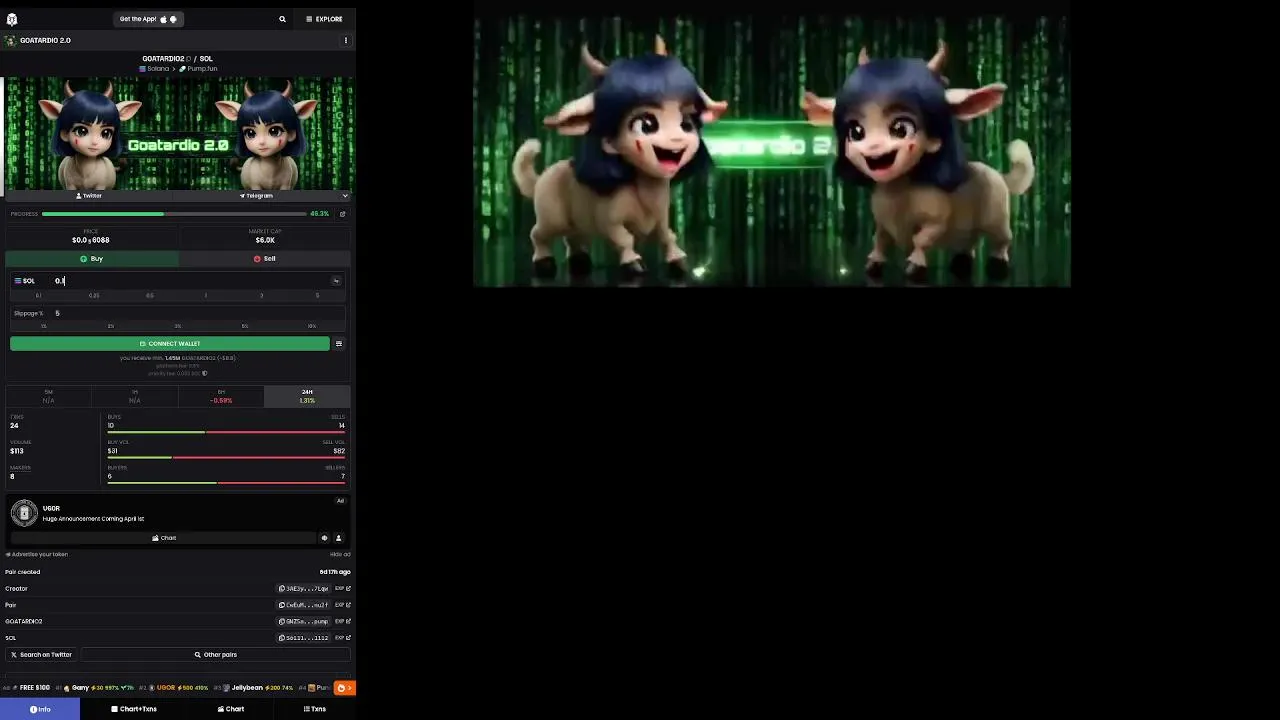Swap the input currency with the arrows icon

point(336,281)
